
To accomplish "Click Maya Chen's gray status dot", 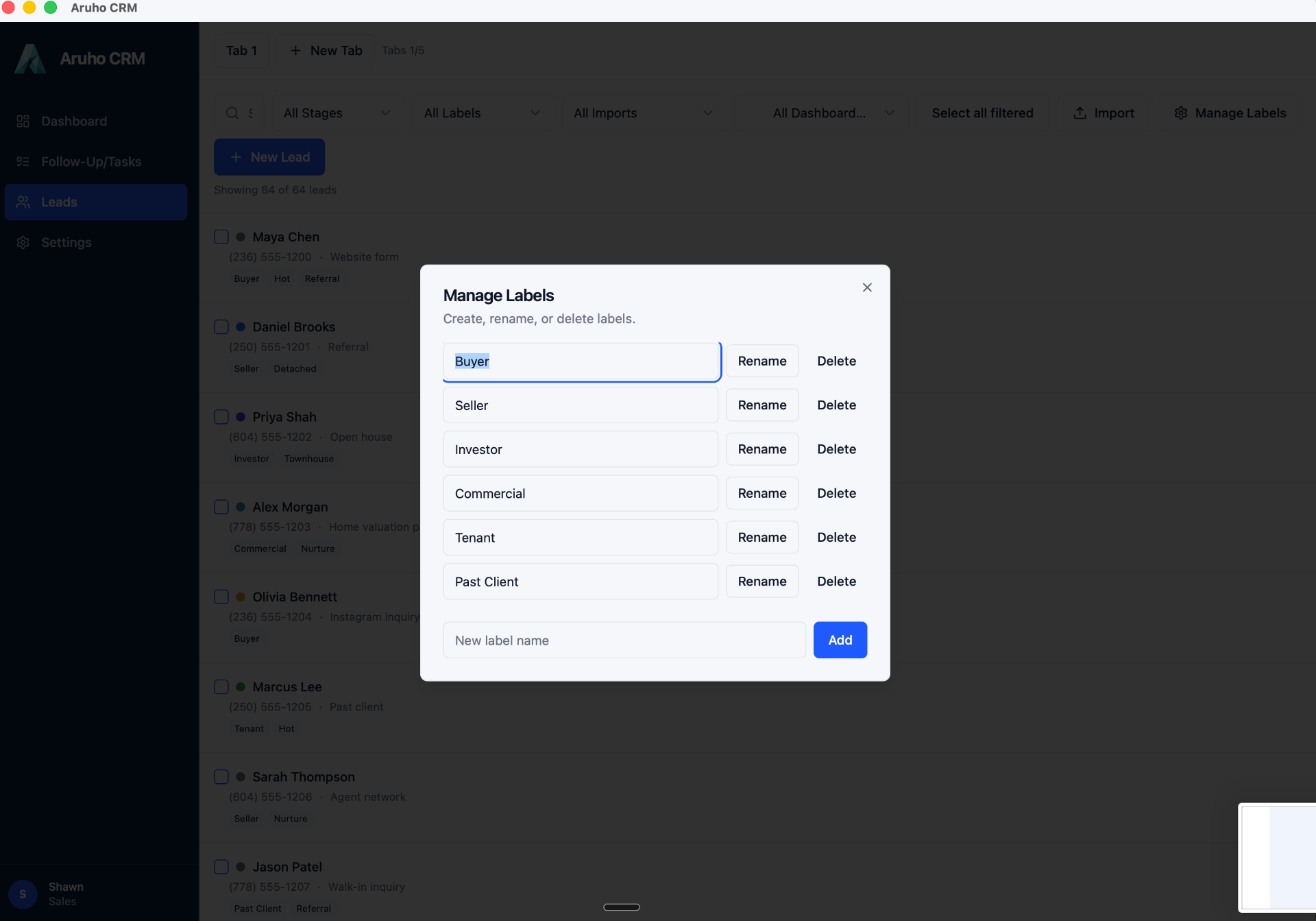I will [x=241, y=237].
